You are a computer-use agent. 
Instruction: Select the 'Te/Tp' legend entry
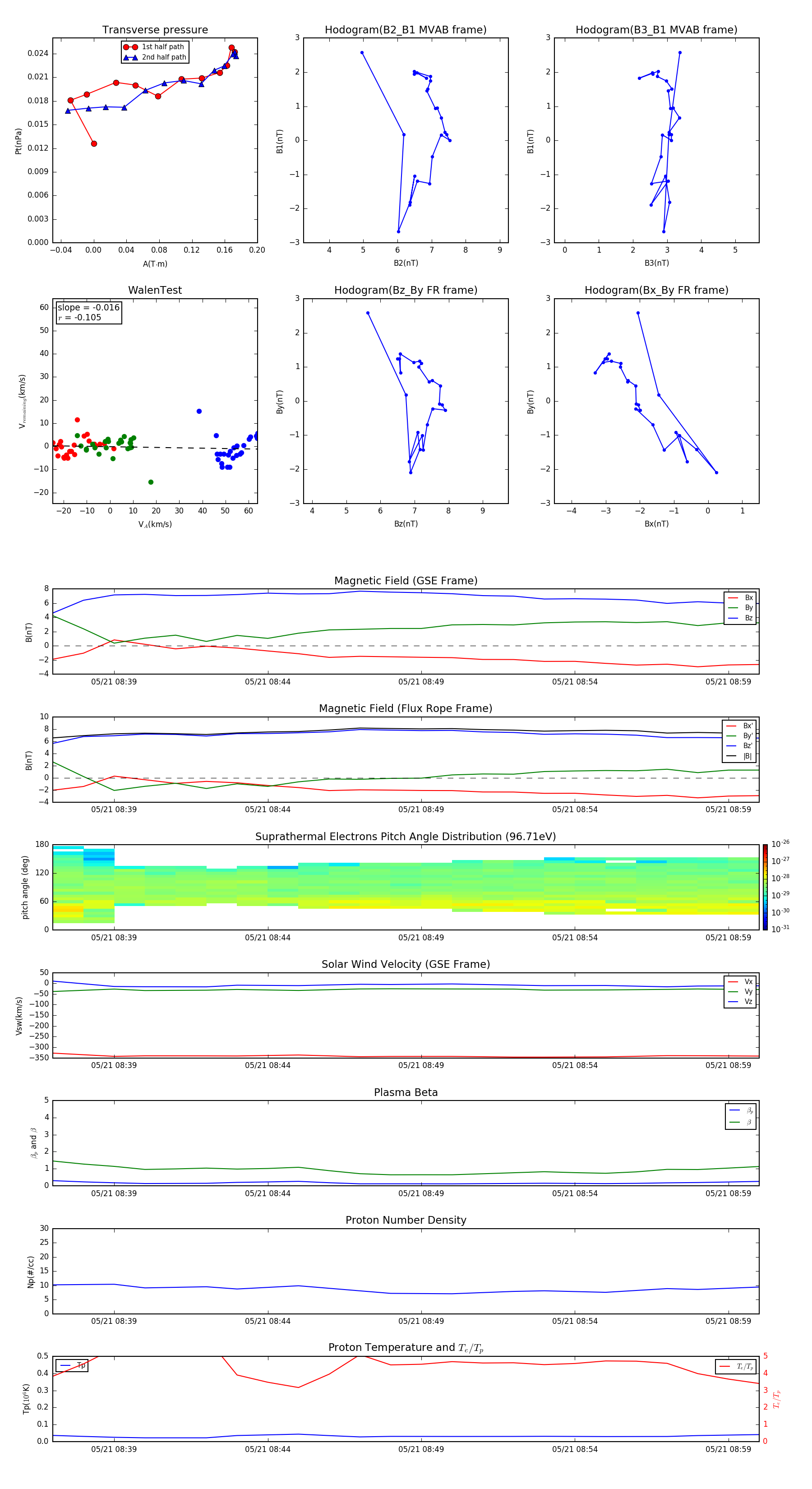point(736,1366)
